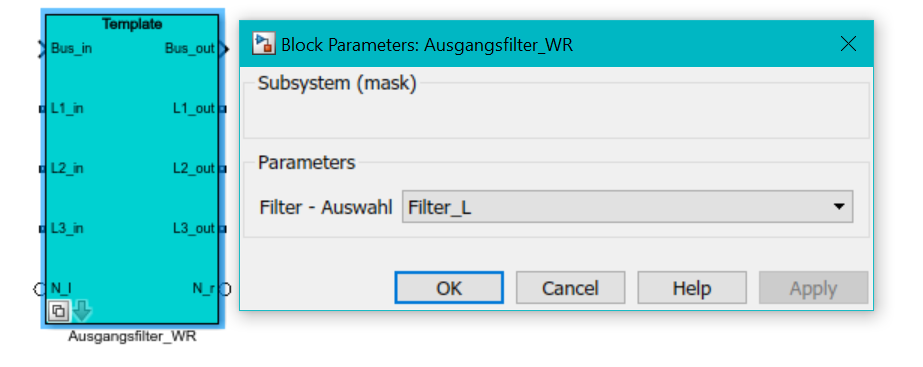This screenshot has height=367, width=923.
Task: Select the Ausgangsfilter_WR block name label
Action: [x=132, y=337]
